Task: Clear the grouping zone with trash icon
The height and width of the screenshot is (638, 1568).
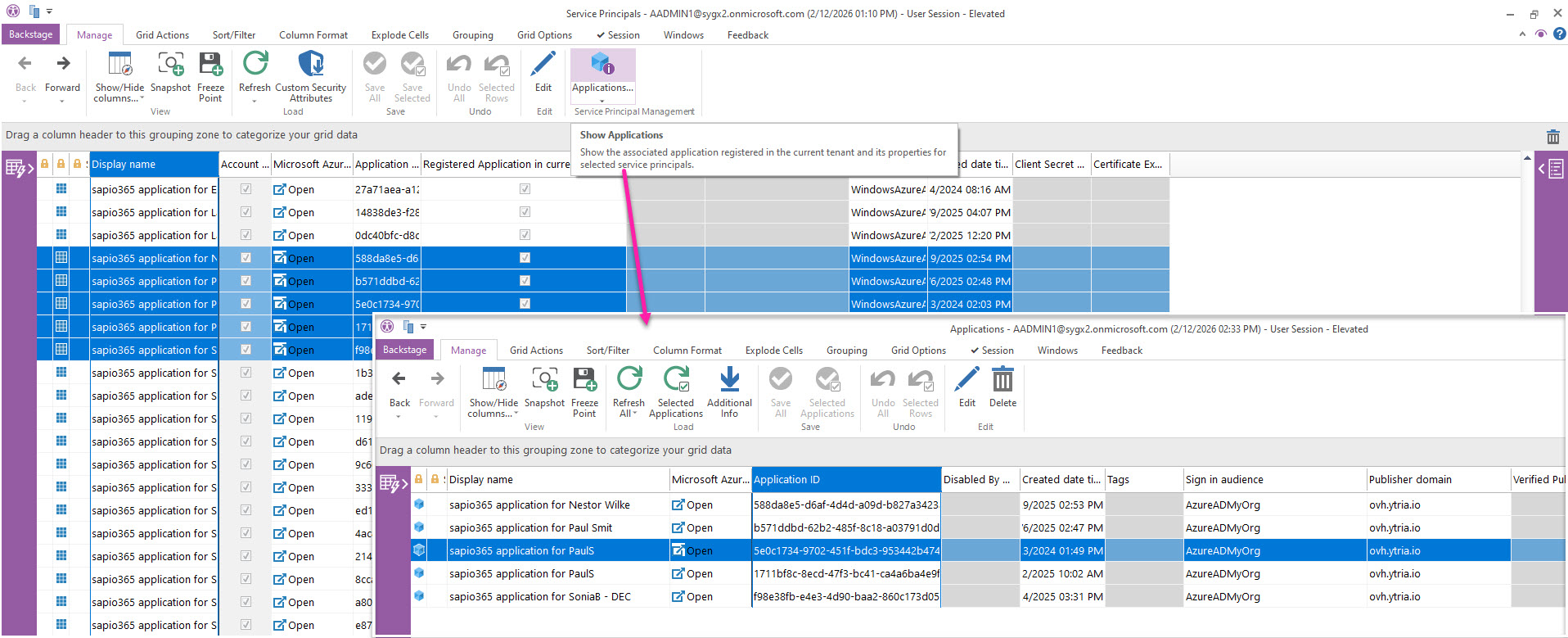Action: click(1552, 137)
